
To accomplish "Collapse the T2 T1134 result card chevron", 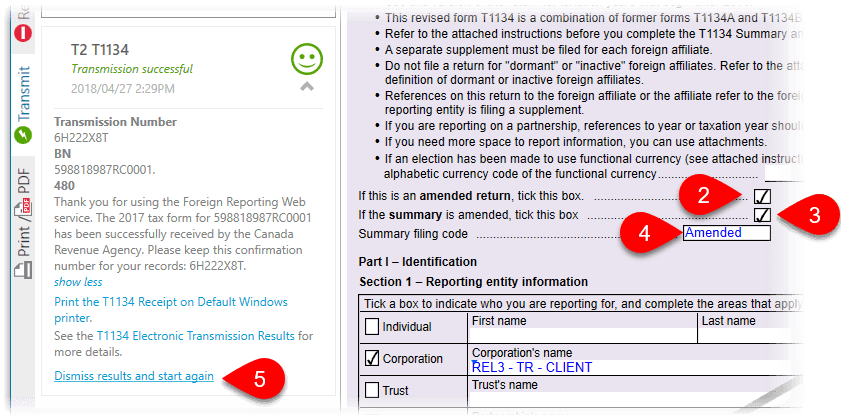I will [x=307, y=86].
